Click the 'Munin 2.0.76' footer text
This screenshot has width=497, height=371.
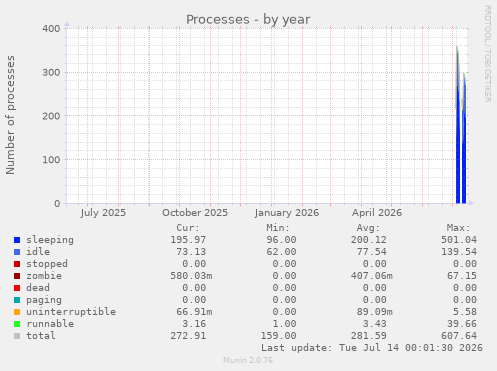[248, 360]
